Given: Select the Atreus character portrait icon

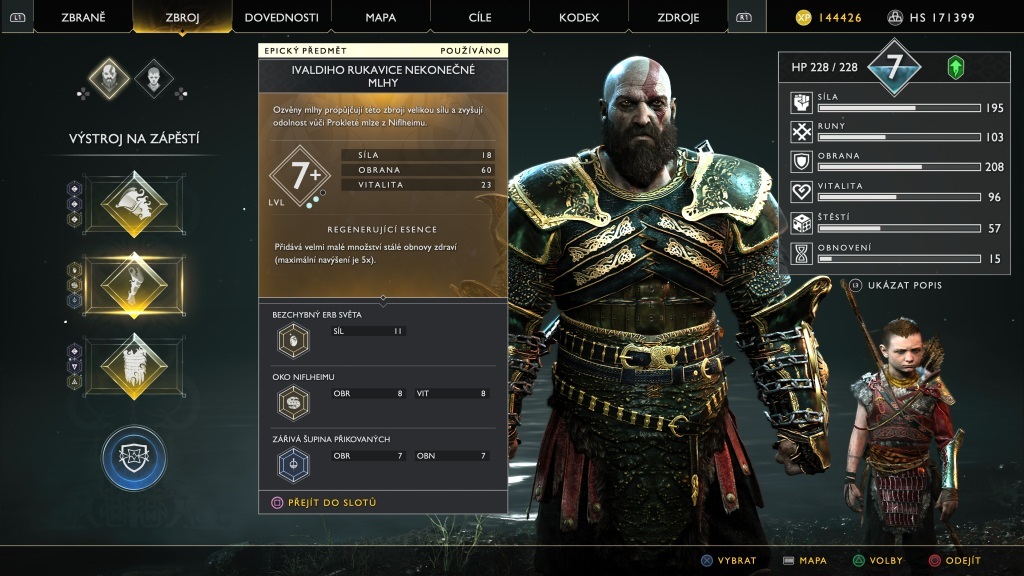Looking at the screenshot, I should (x=153, y=78).
